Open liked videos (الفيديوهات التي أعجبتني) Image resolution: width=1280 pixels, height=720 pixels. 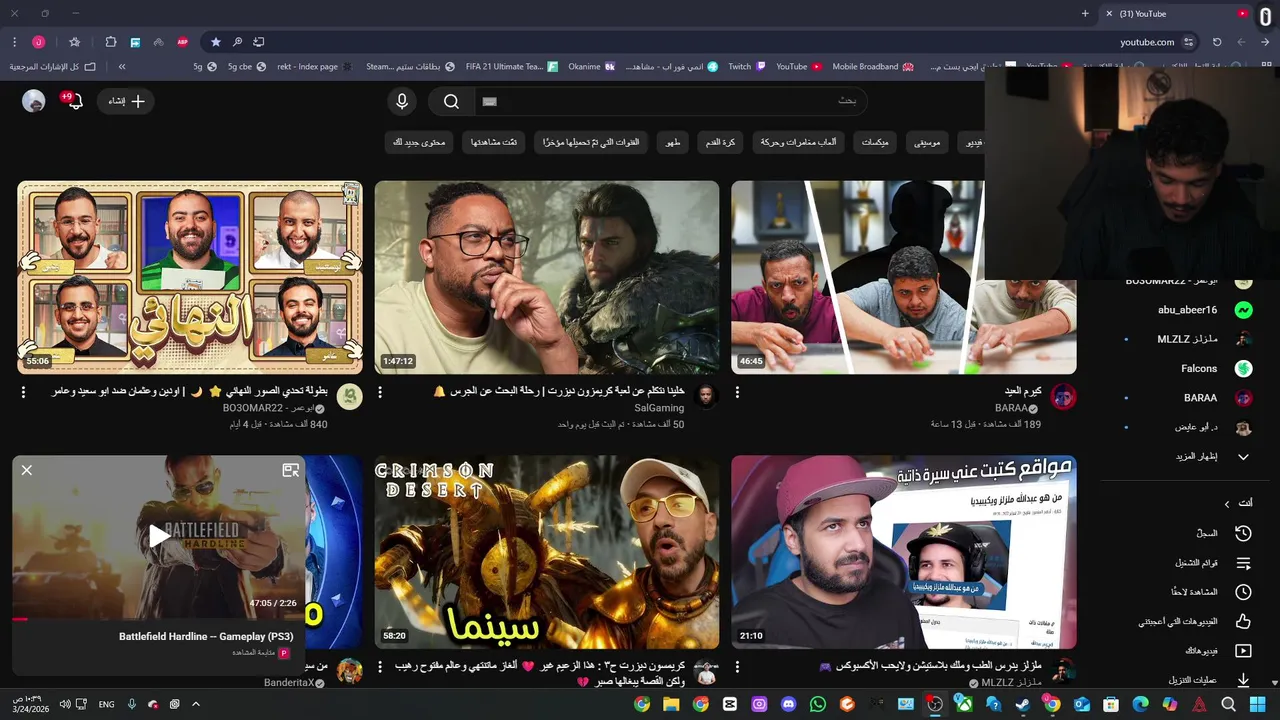[1195, 622]
